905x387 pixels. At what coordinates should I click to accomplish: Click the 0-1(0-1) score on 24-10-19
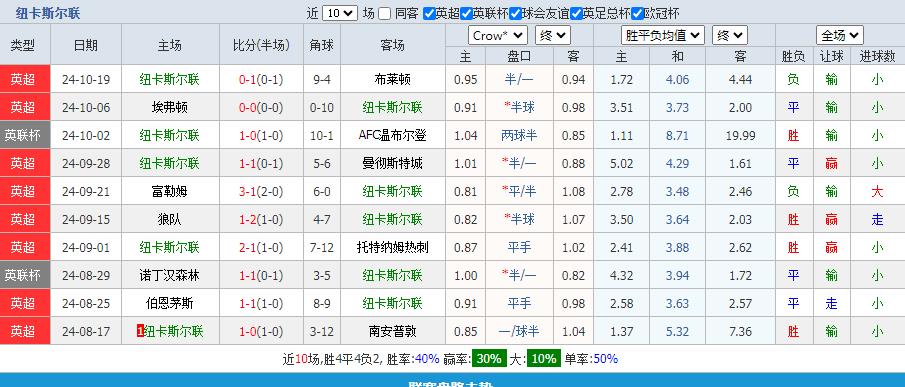click(x=261, y=80)
